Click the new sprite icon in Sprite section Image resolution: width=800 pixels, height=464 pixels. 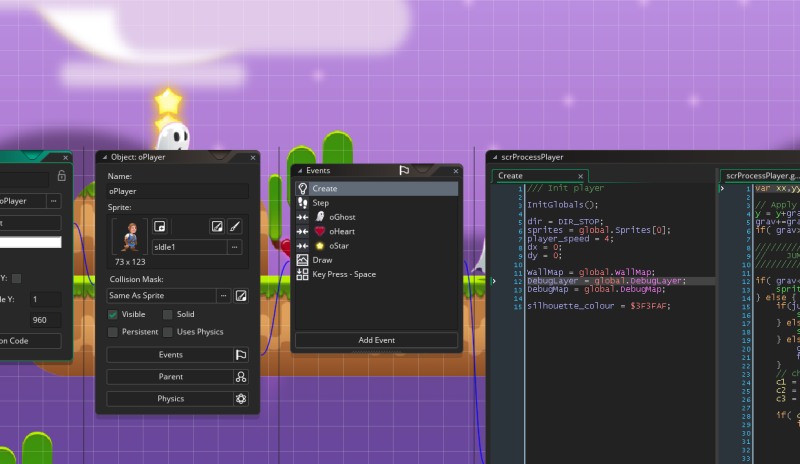(x=160, y=226)
